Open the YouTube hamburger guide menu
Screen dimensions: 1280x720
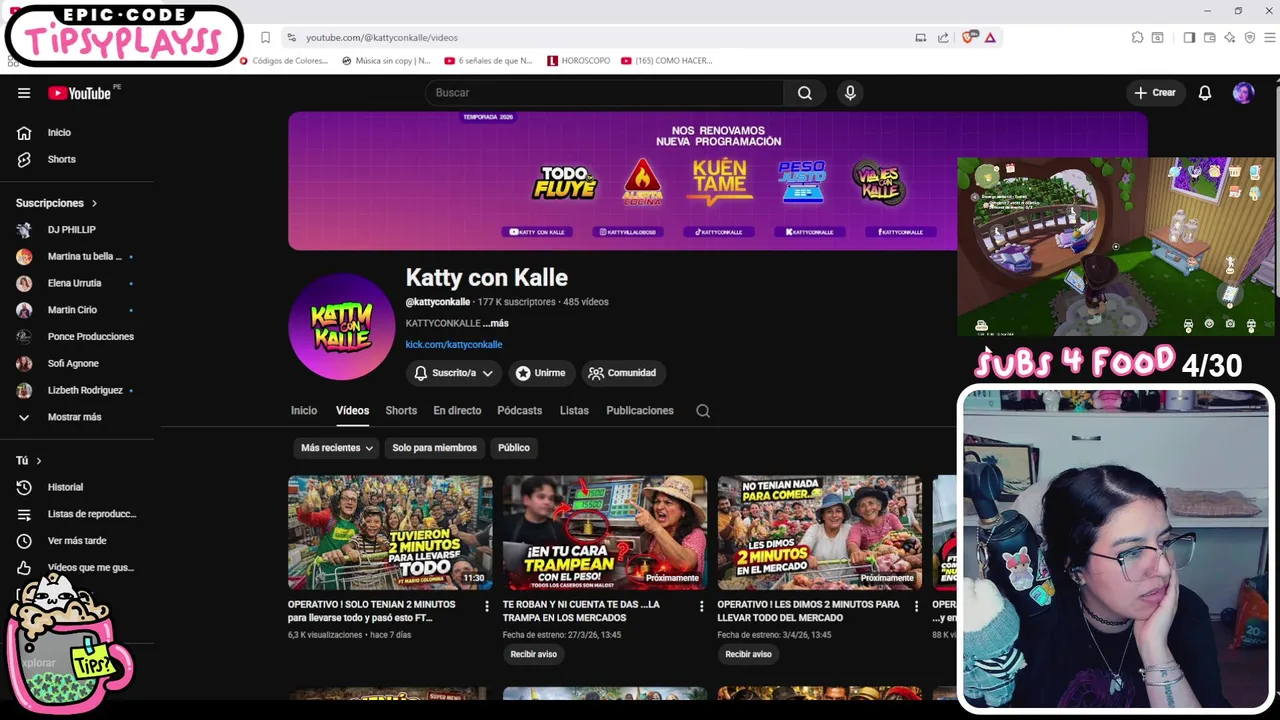(24, 93)
